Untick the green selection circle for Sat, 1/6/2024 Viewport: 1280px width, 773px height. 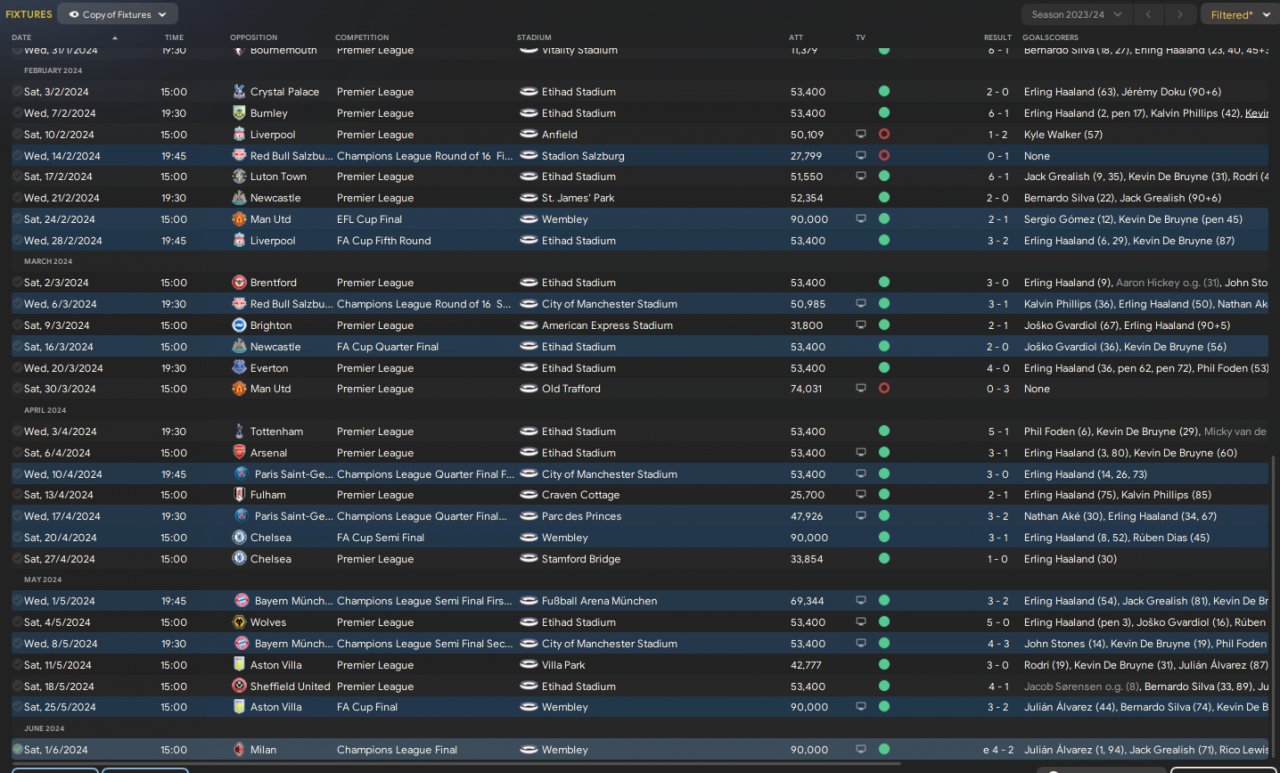pos(17,750)
